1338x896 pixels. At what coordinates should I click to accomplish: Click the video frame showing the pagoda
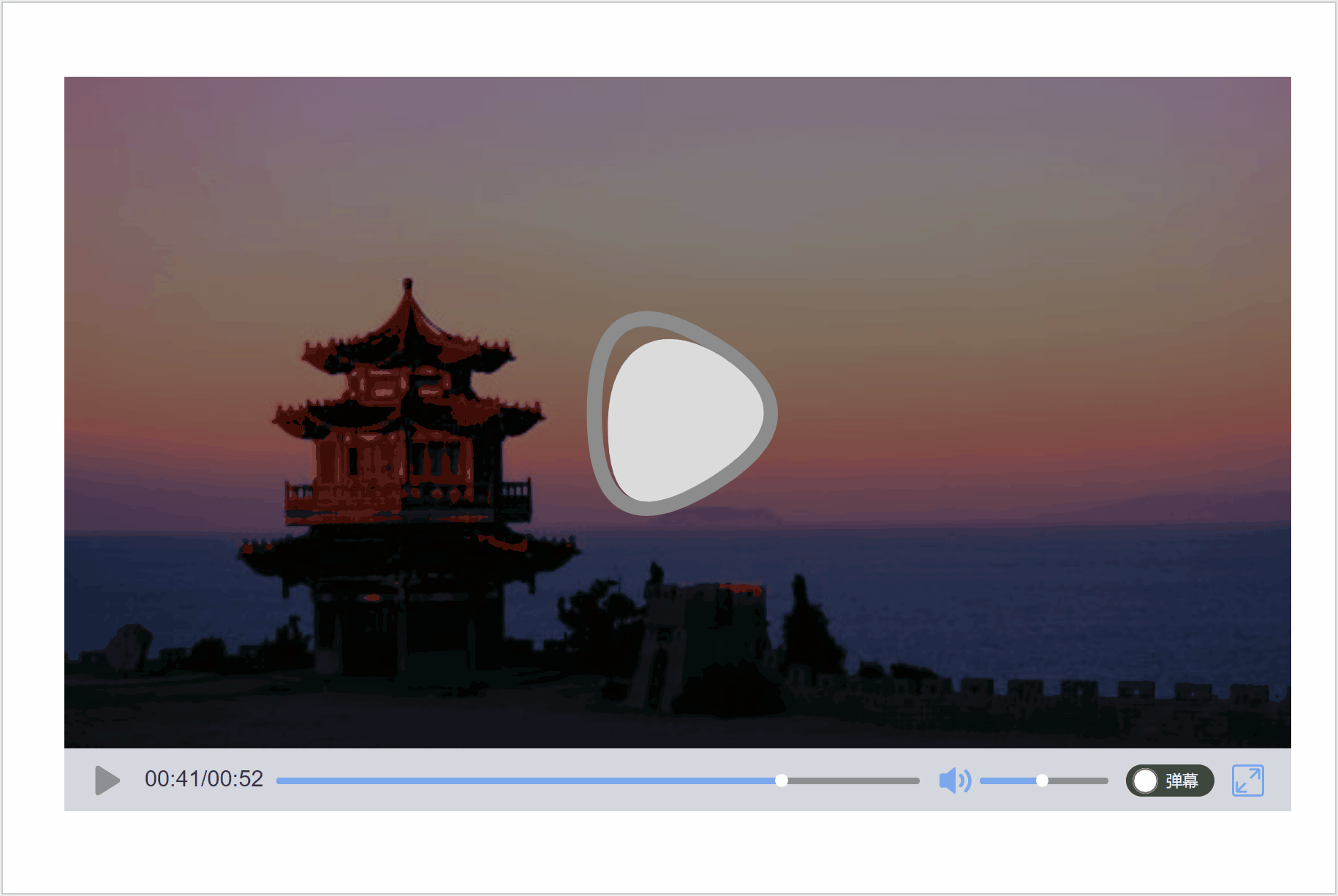click(678, 412)
